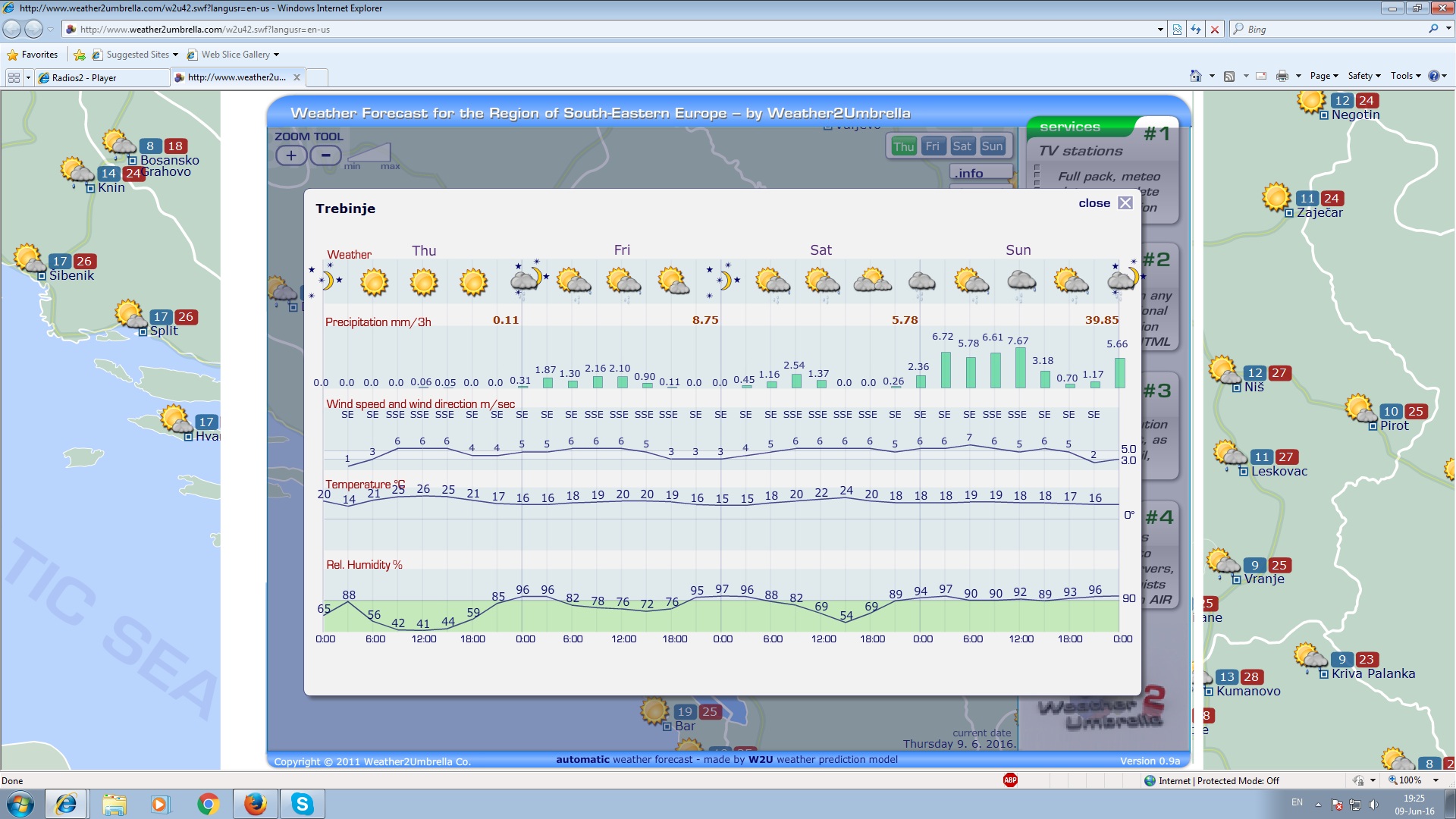Click the Pirot weather icon

(x=1360, y=409)
